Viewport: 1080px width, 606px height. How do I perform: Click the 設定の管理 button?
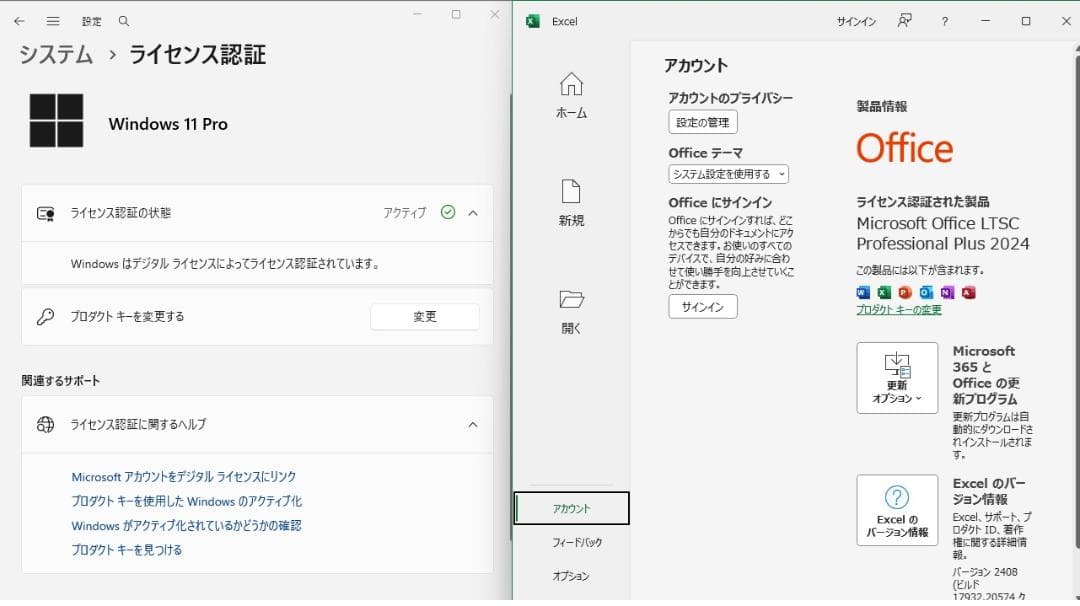(x=702, y=122)
